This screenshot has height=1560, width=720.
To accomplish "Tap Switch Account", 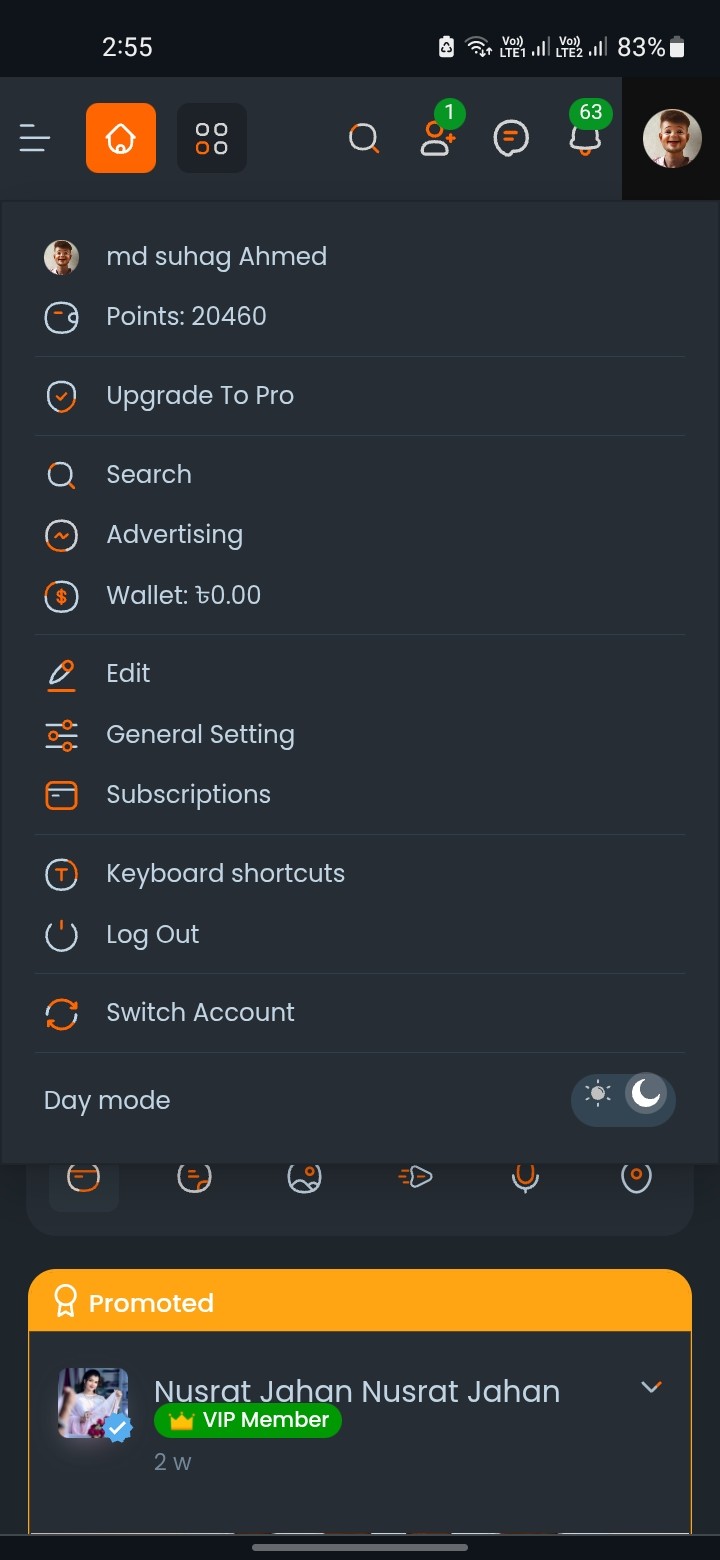I will coord(200,1013).
